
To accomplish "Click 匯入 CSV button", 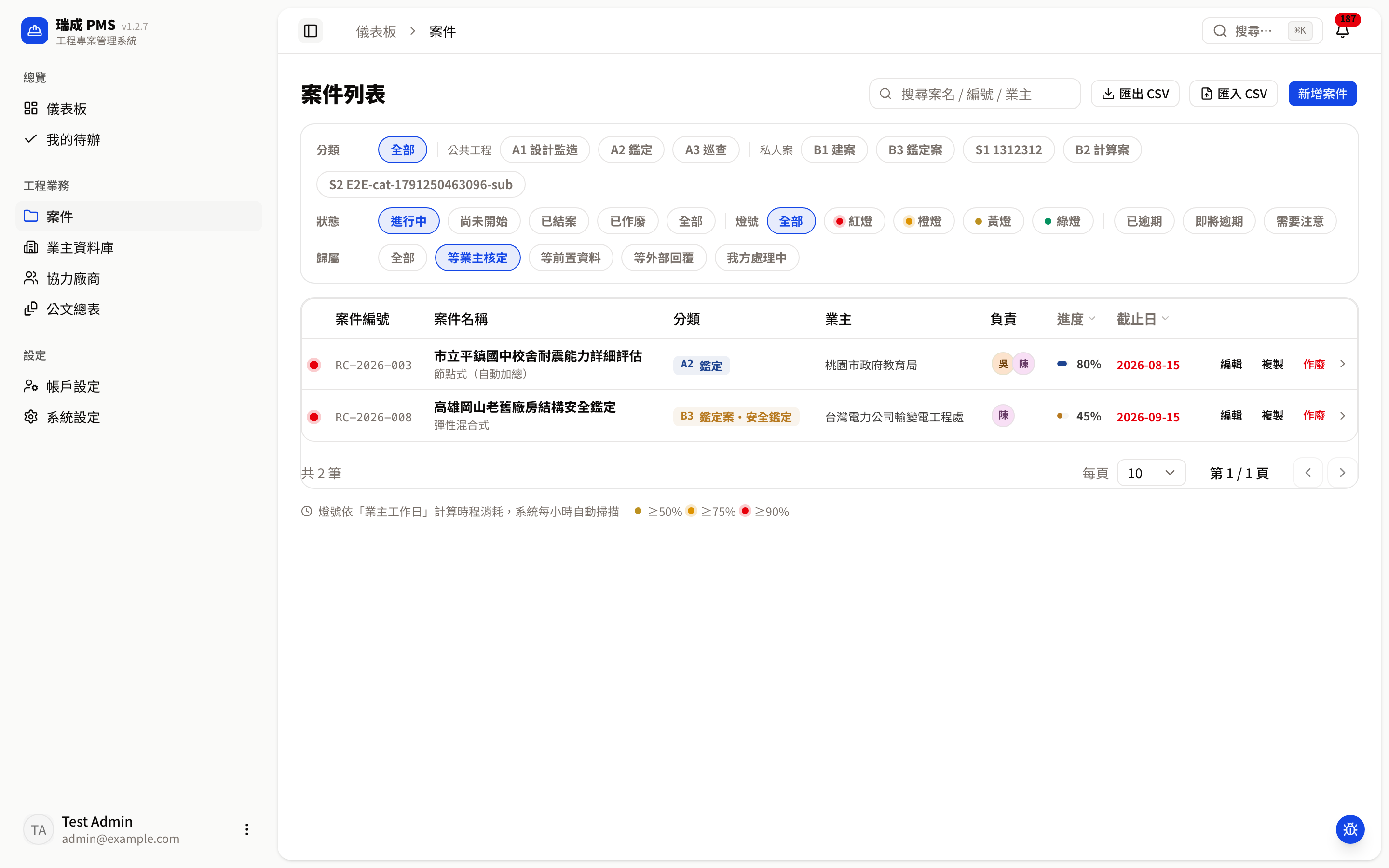I will pyautogui.click(x=1233, y=94).
